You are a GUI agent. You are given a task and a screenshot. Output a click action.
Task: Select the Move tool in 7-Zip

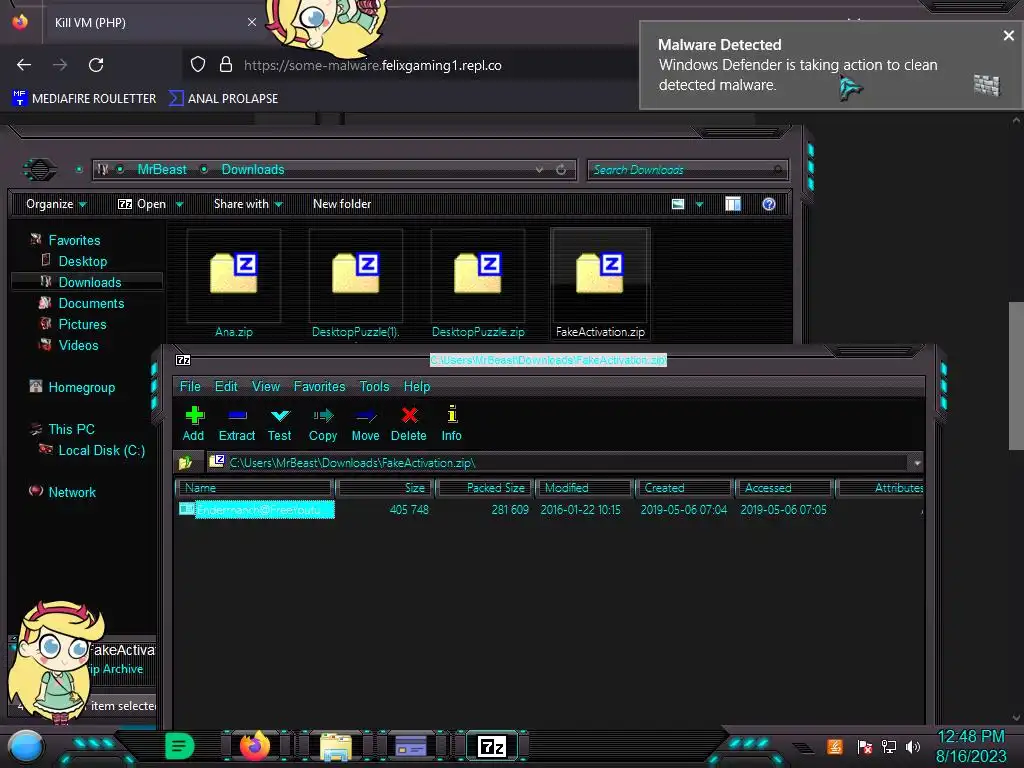point(365,423)
